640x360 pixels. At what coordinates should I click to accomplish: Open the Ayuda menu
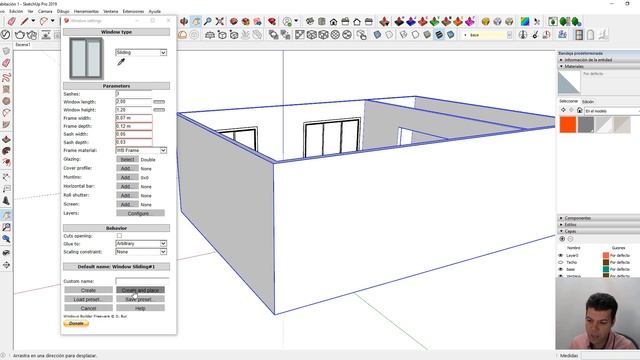[x=155, y=11]
